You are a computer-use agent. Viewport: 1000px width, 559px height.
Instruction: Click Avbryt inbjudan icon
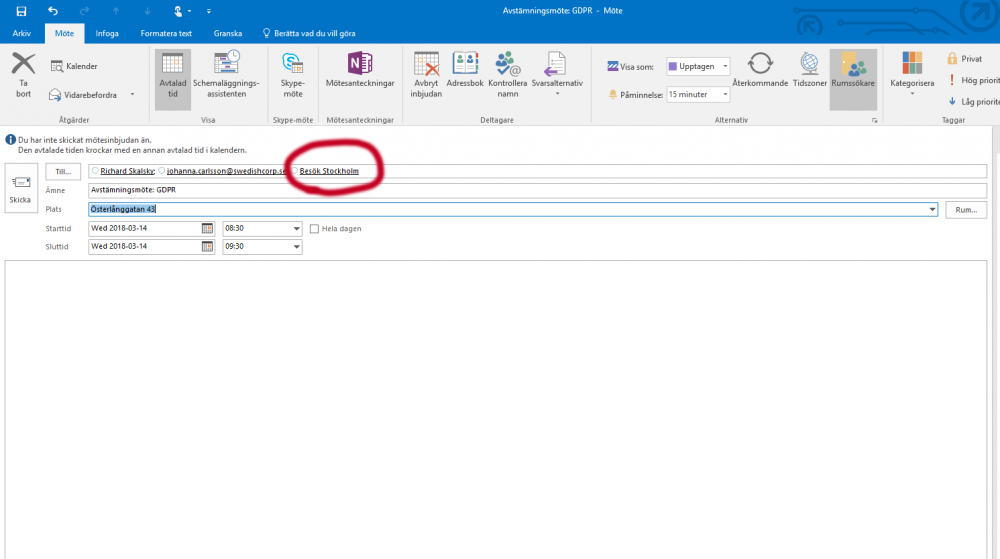[427, 65]
